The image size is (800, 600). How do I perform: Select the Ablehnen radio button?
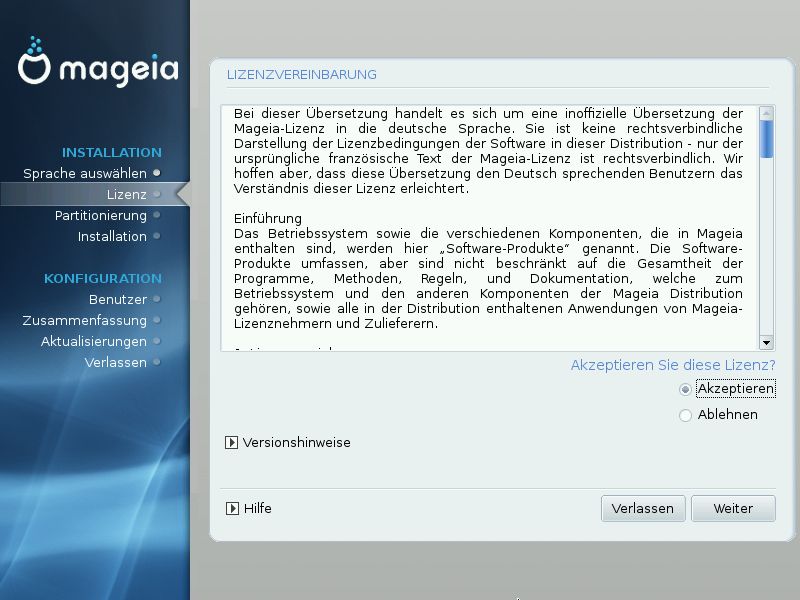tap(685, 415)
